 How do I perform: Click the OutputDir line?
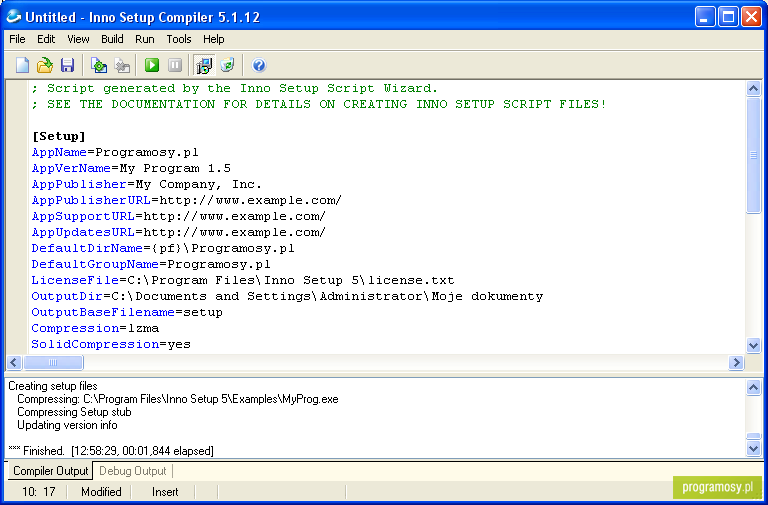click(288, 296)
